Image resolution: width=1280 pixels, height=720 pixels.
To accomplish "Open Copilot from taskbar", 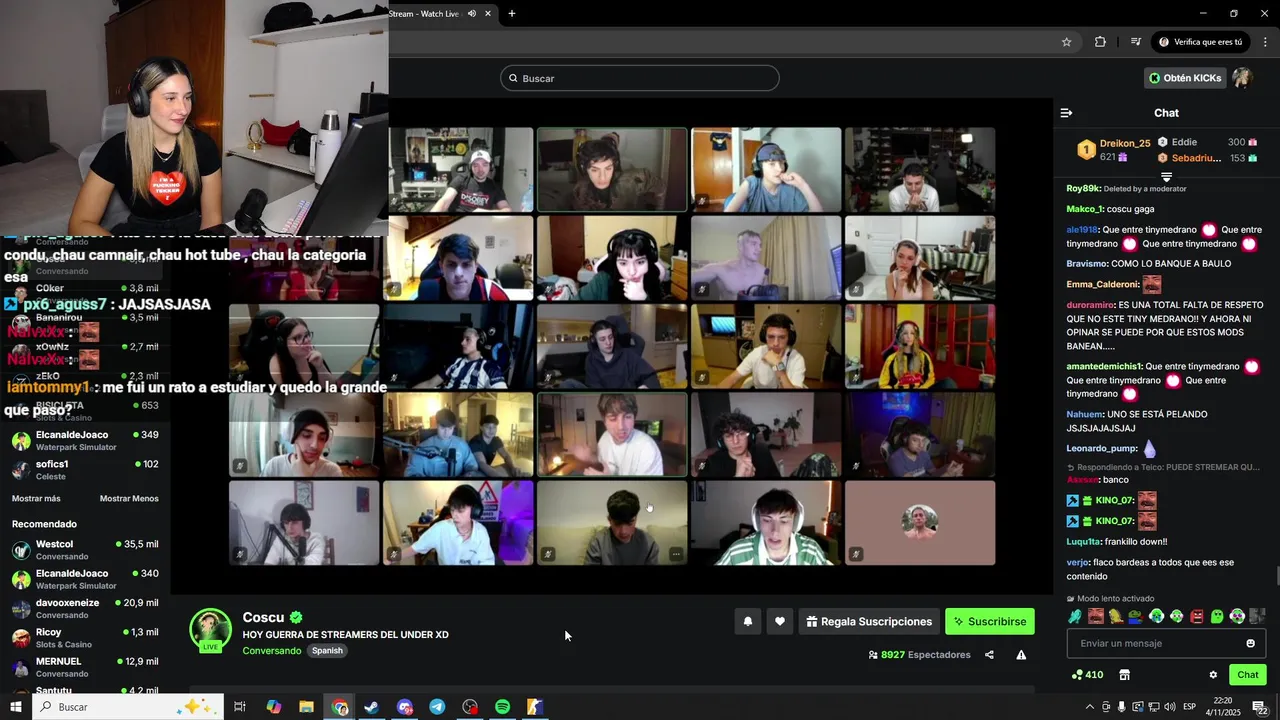I will point(273,707).
